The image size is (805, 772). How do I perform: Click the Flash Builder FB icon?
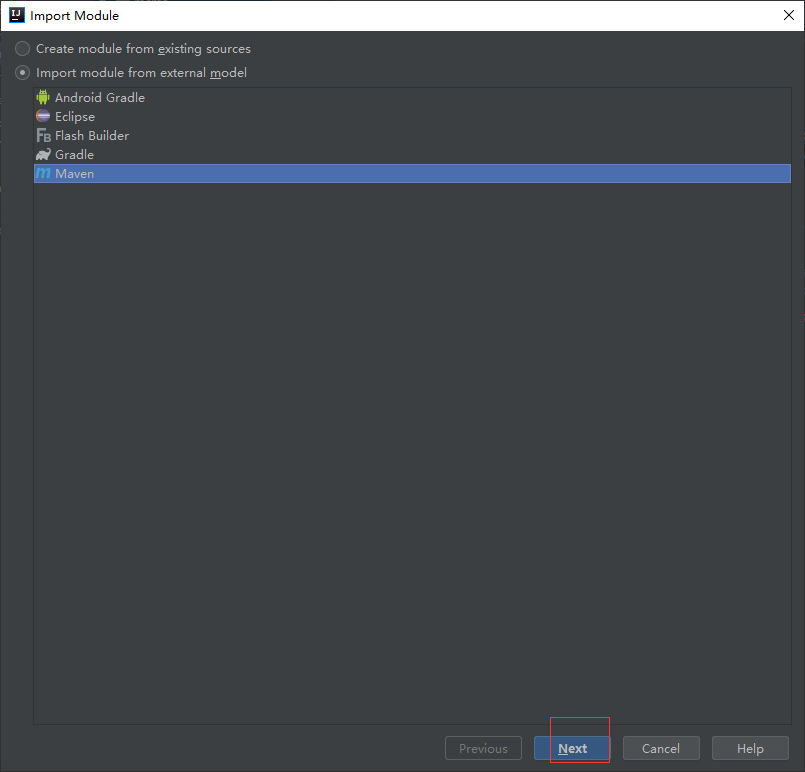coord(44,136)
